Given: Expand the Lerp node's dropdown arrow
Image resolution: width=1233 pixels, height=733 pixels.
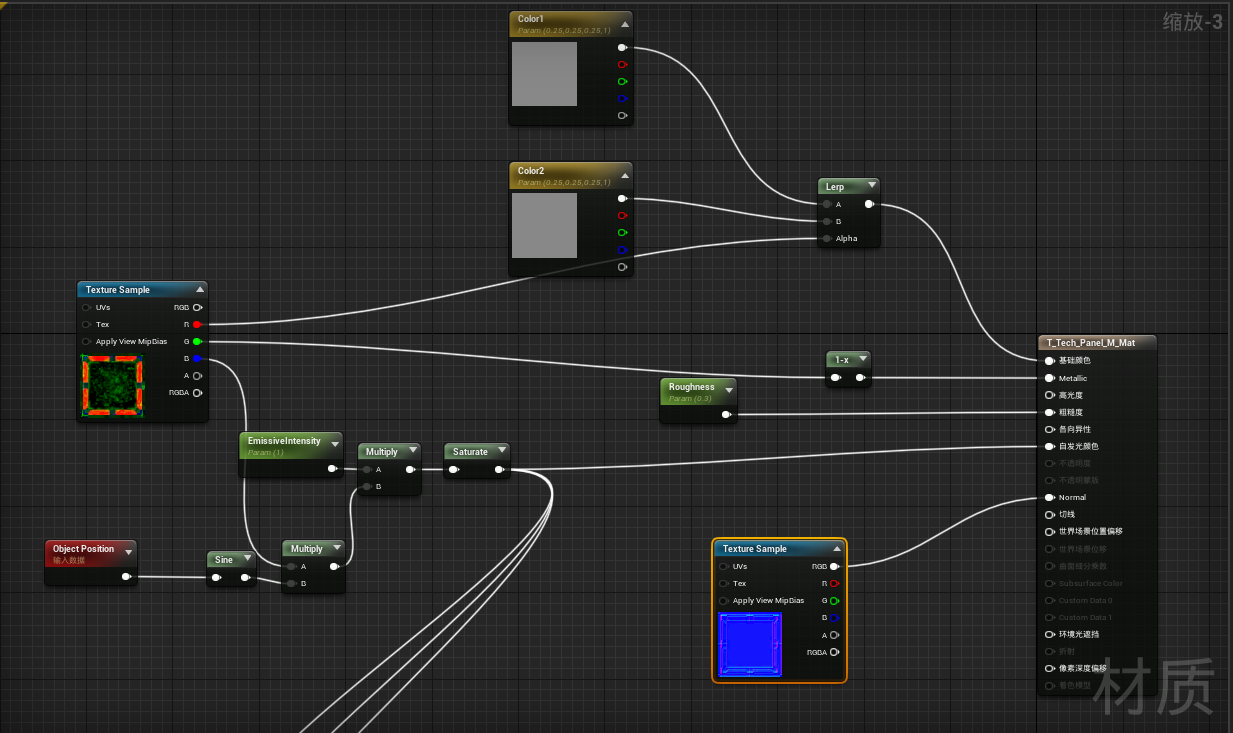Looking at the screenshot, I should [x=872, y=185].
